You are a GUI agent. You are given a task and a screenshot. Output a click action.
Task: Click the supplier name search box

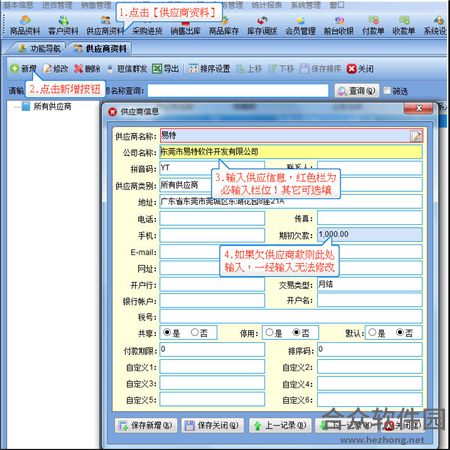point(238,91)
